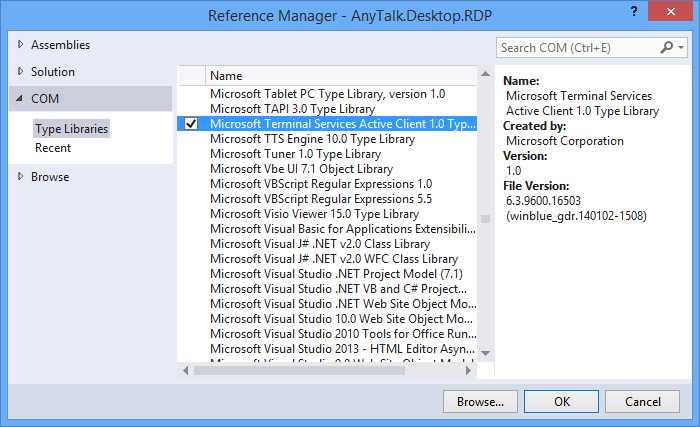Select Recent under COM

(x=53, y=148)
